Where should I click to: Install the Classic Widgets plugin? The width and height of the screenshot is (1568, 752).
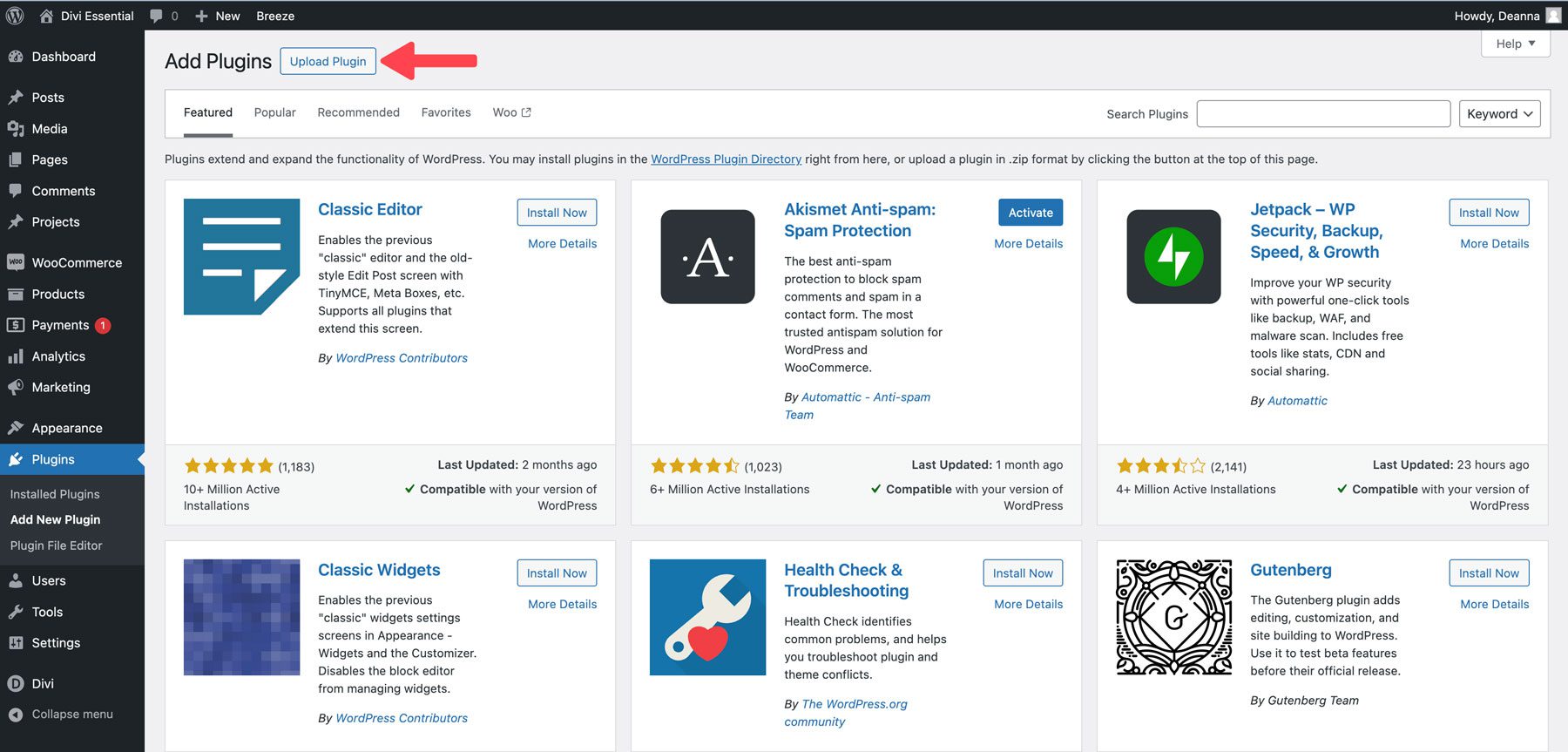click(x=557, y=573)
